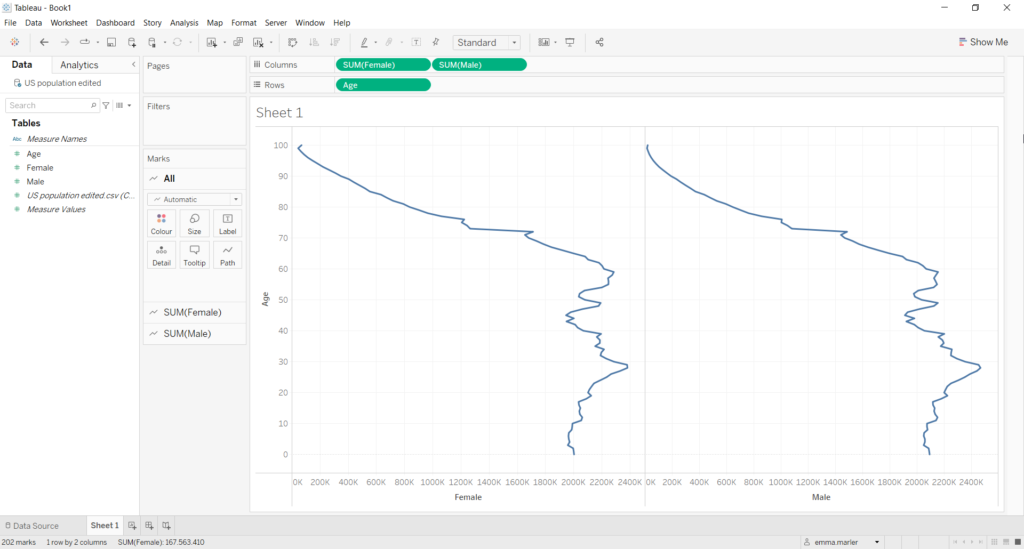The image size is (1024, 549).
Task: Click the Show Me button
Action: point(984,42)
